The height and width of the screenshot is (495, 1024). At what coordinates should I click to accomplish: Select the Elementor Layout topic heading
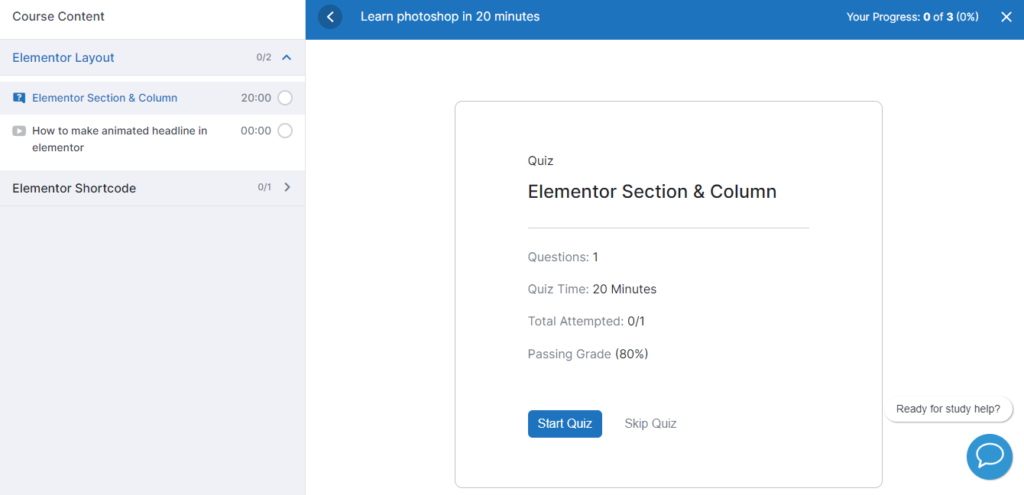64,58
